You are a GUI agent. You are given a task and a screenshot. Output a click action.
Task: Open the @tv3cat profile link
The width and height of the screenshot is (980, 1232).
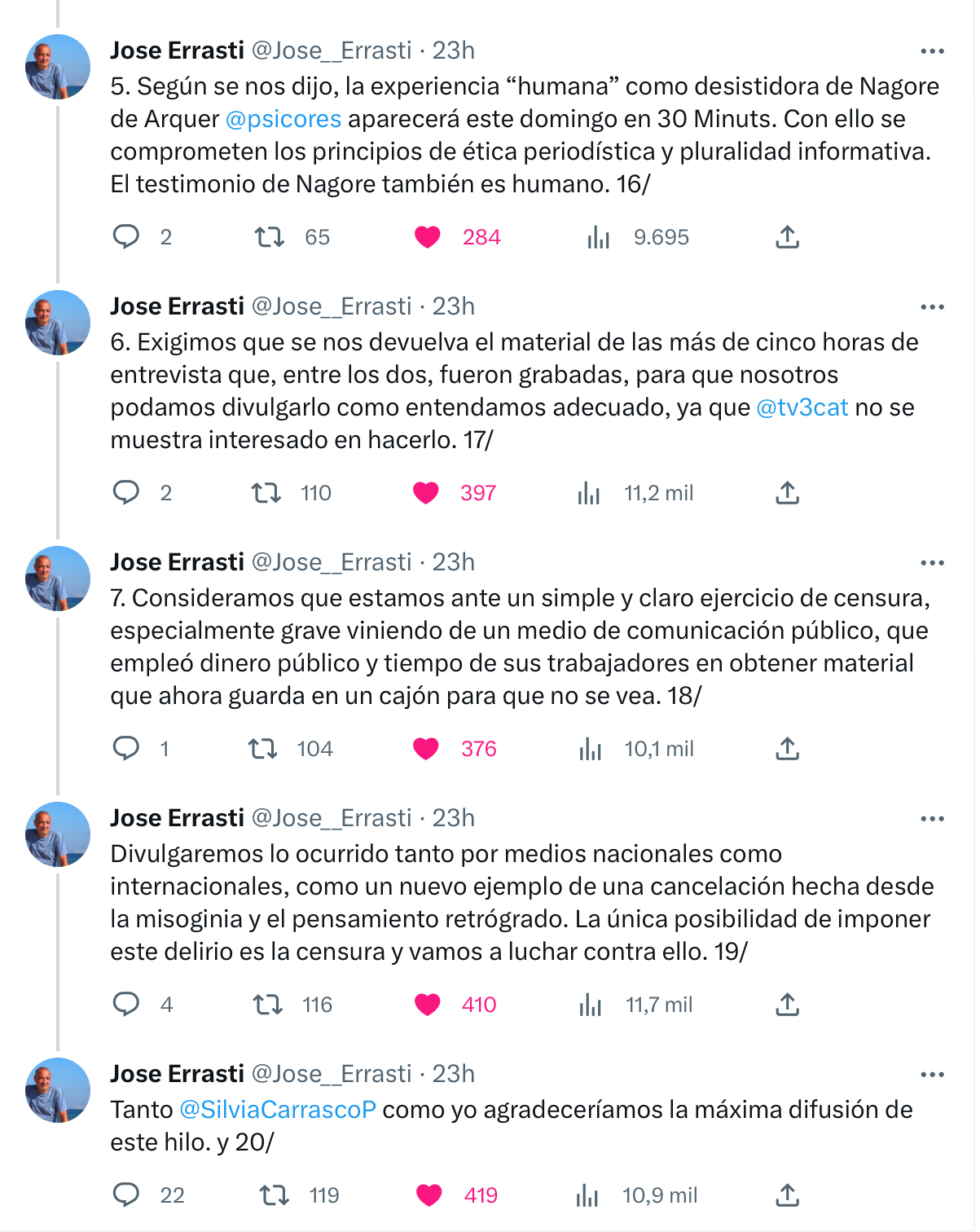click(x=802, y=407)
